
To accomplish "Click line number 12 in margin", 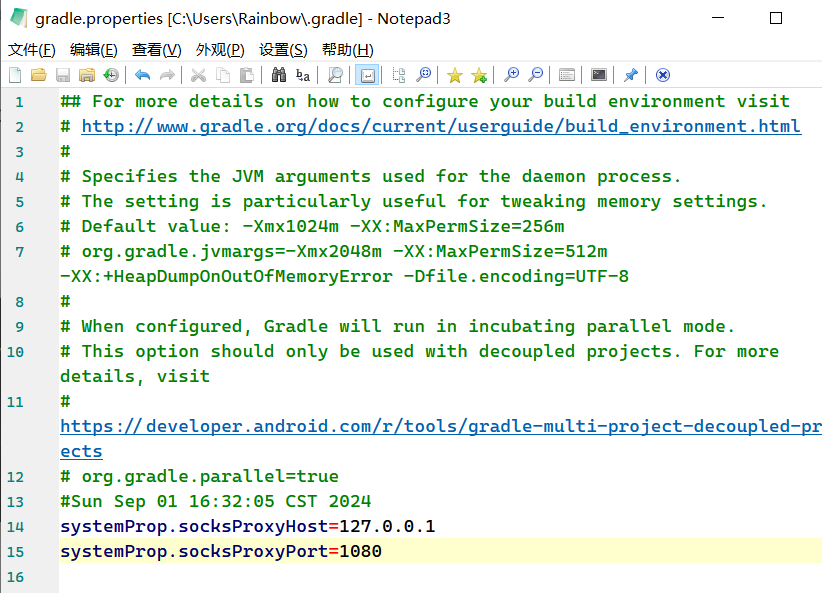I will point(15,477).
